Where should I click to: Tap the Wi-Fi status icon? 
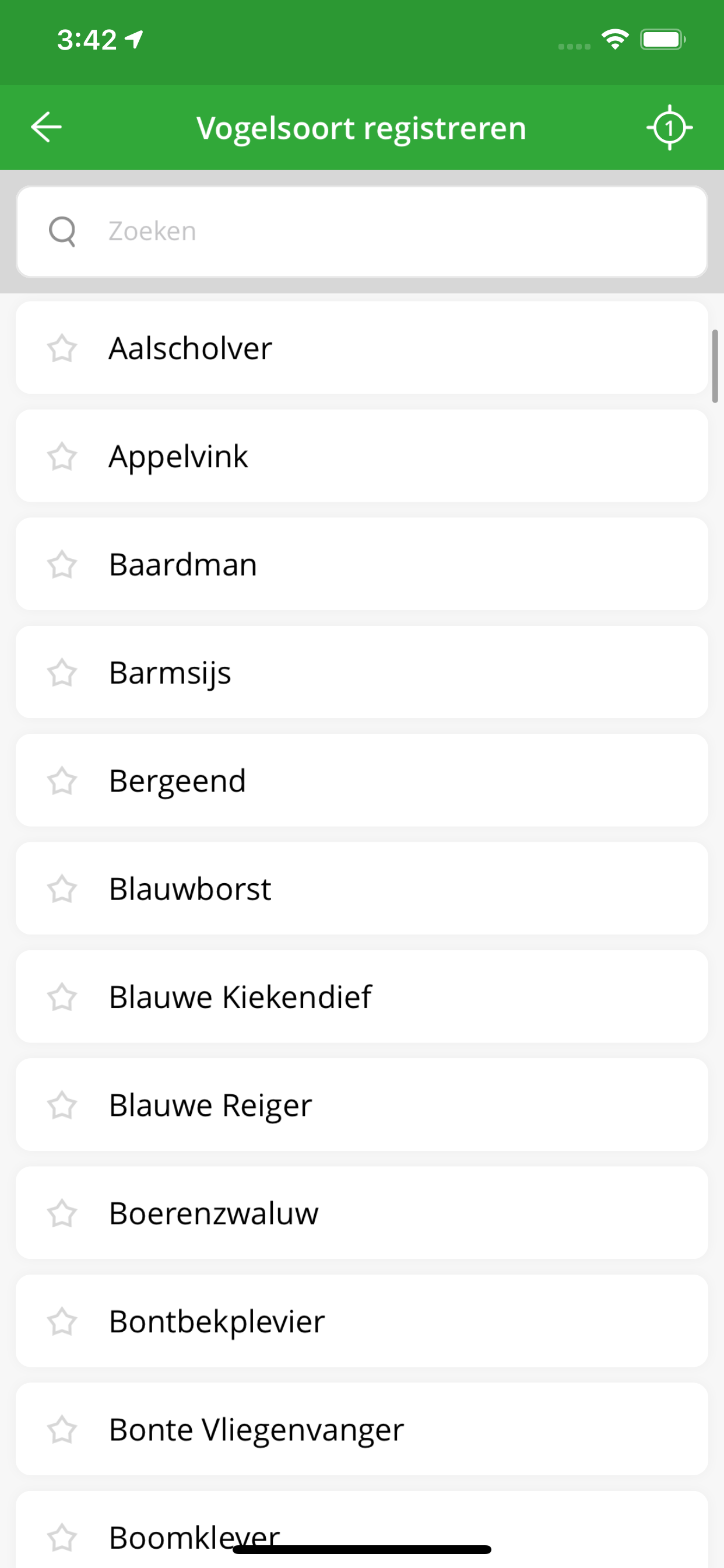click(x=615, y=40)
